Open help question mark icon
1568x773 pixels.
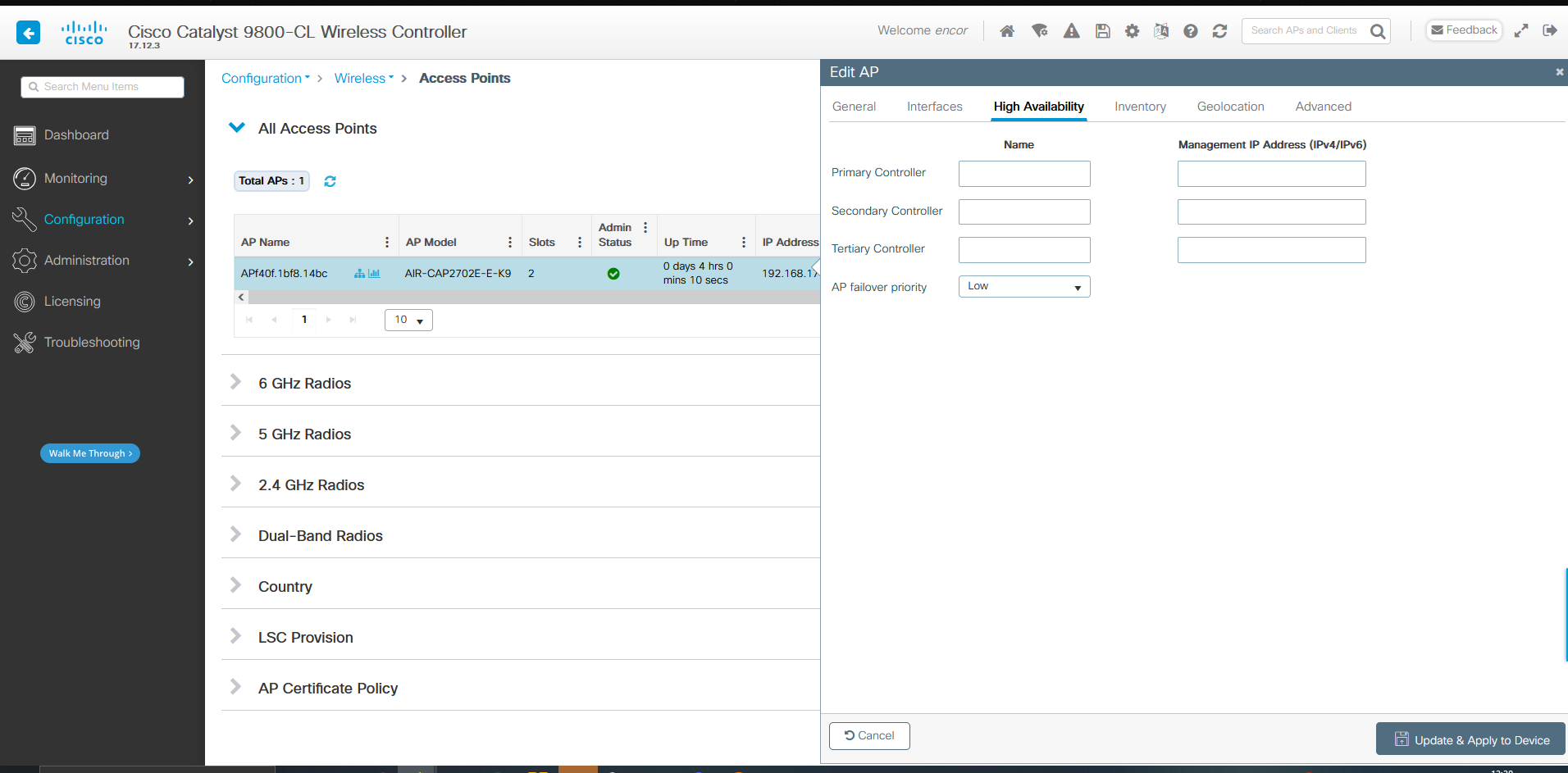pos(1191,31)
